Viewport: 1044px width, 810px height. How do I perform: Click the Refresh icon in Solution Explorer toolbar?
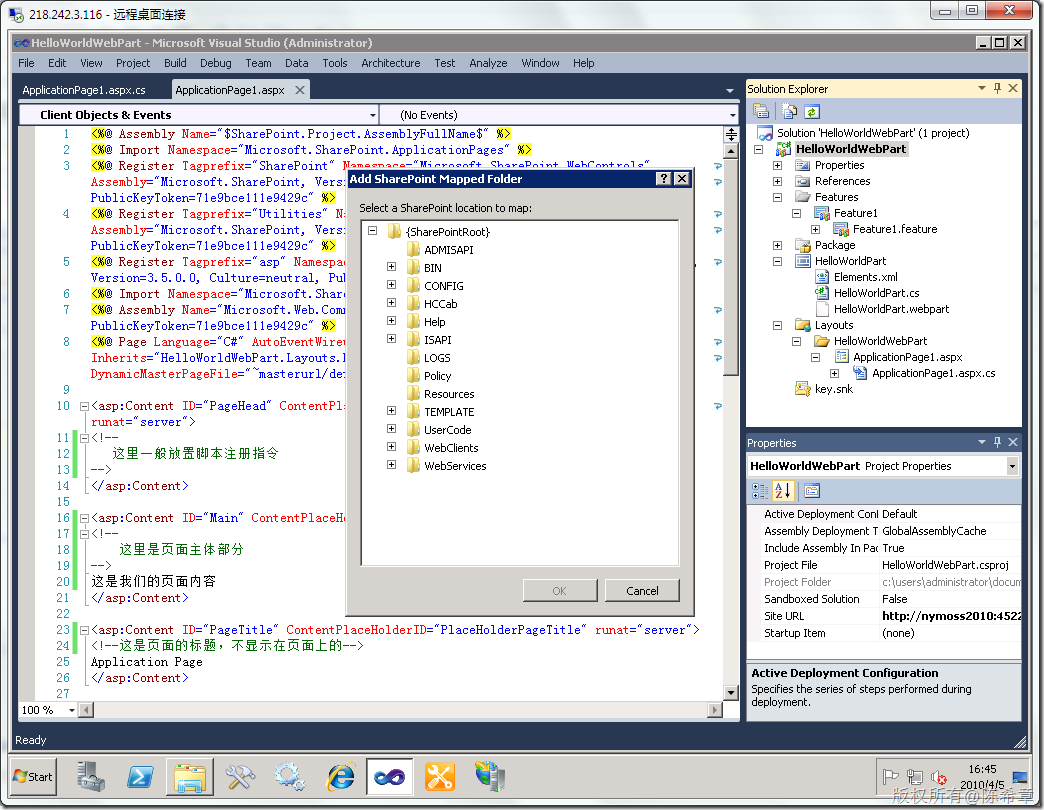[812, 111]
